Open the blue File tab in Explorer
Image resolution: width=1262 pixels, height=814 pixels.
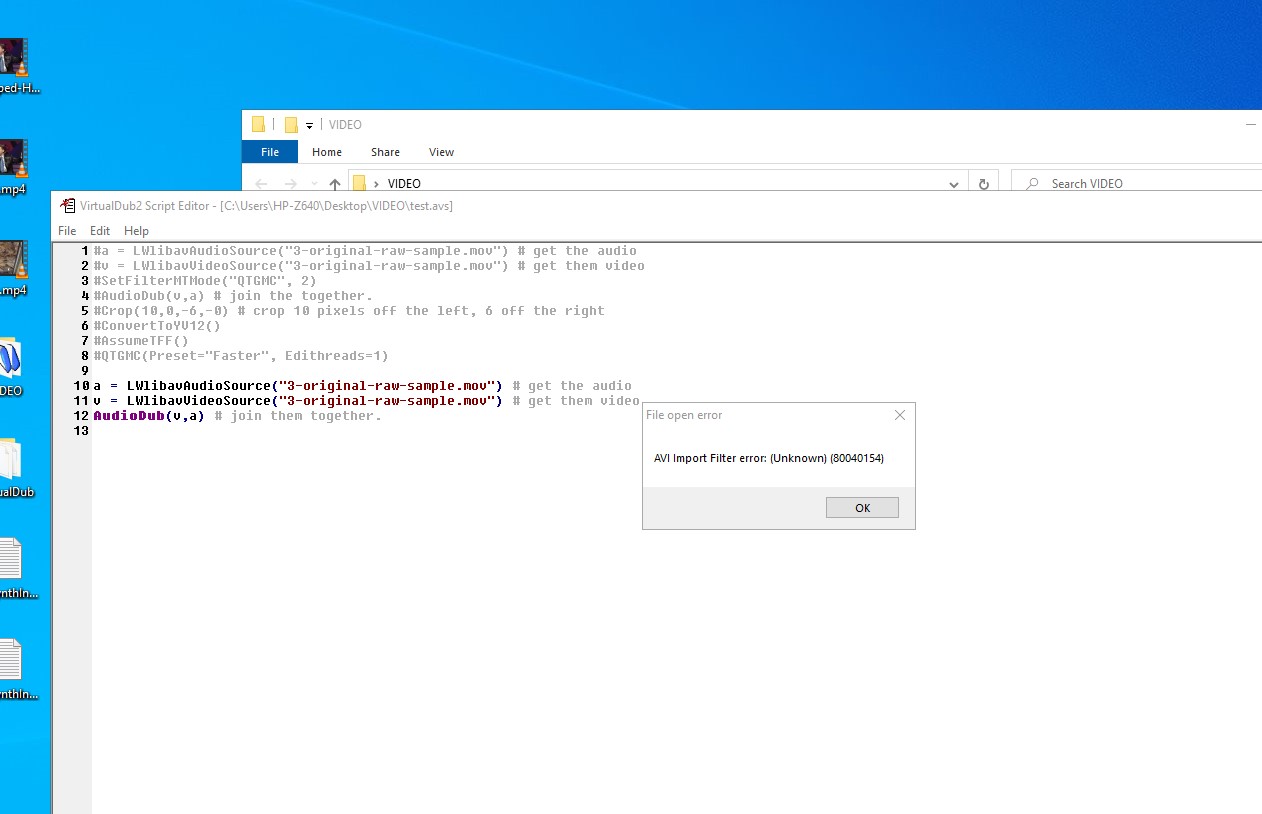[x=270, y=152]
